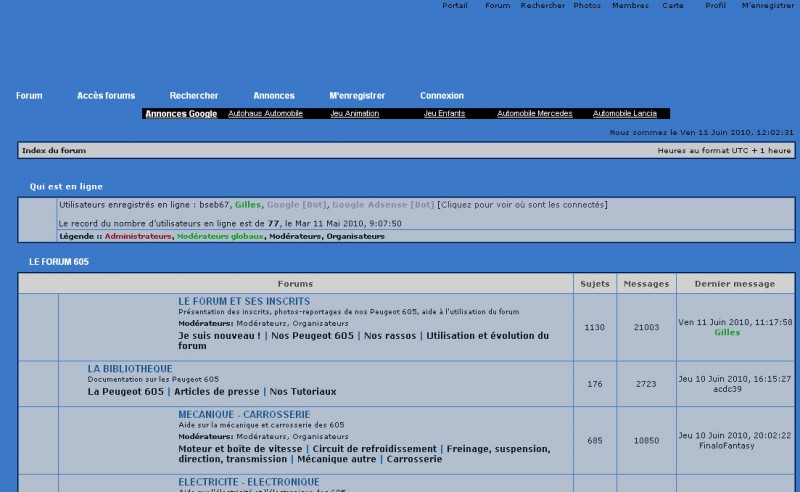
Task: Select bold M'enregistrer item in main menu
Action: 357,95
